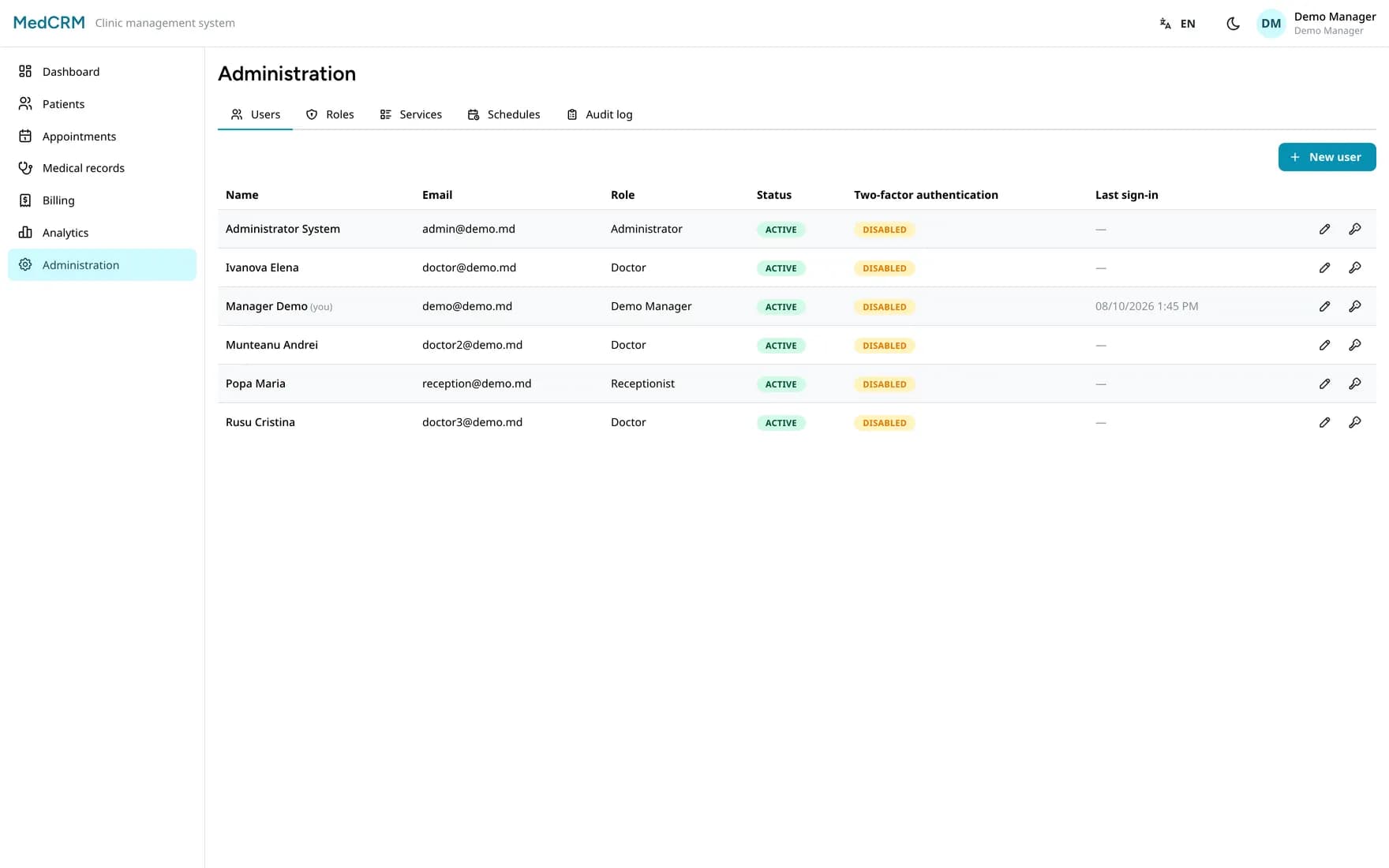
Task: Click key icon for Popa Maria
Action: pos(1354,383)
